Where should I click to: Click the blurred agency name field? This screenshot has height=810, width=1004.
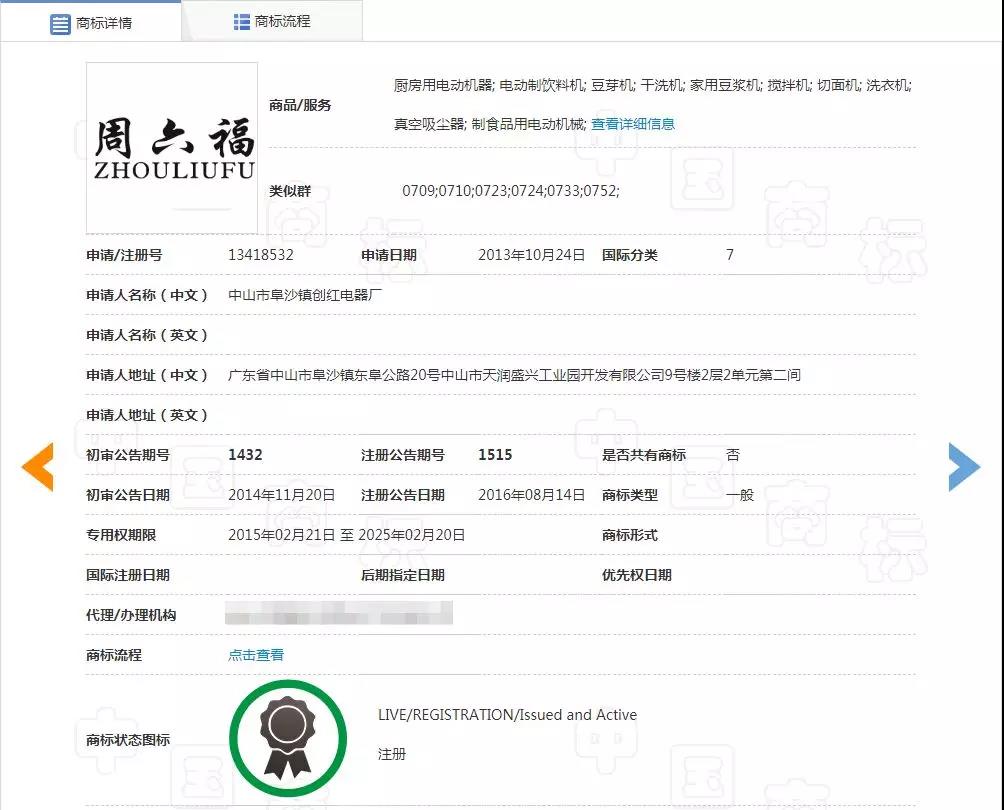pos(339,613)
